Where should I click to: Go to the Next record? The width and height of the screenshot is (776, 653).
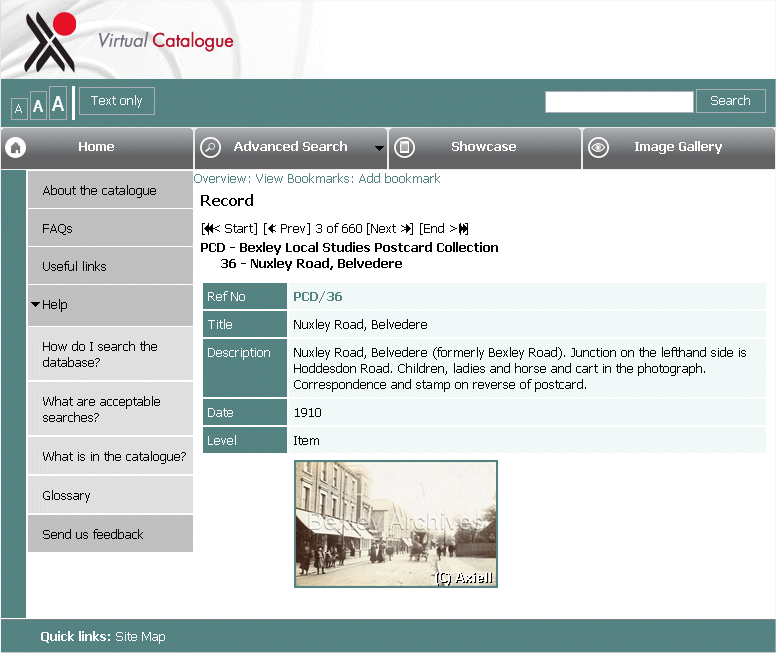[390, 229]
